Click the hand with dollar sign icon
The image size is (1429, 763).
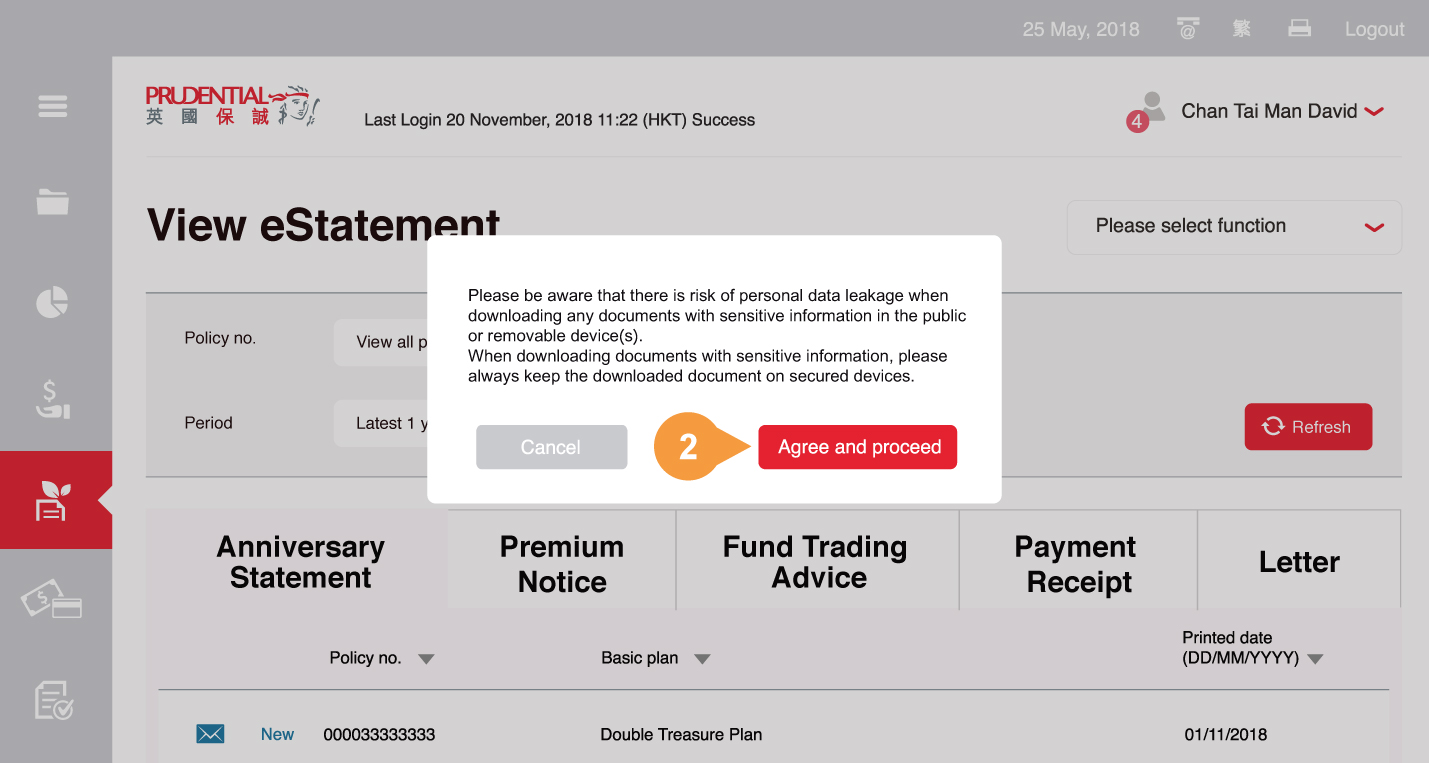53,399
